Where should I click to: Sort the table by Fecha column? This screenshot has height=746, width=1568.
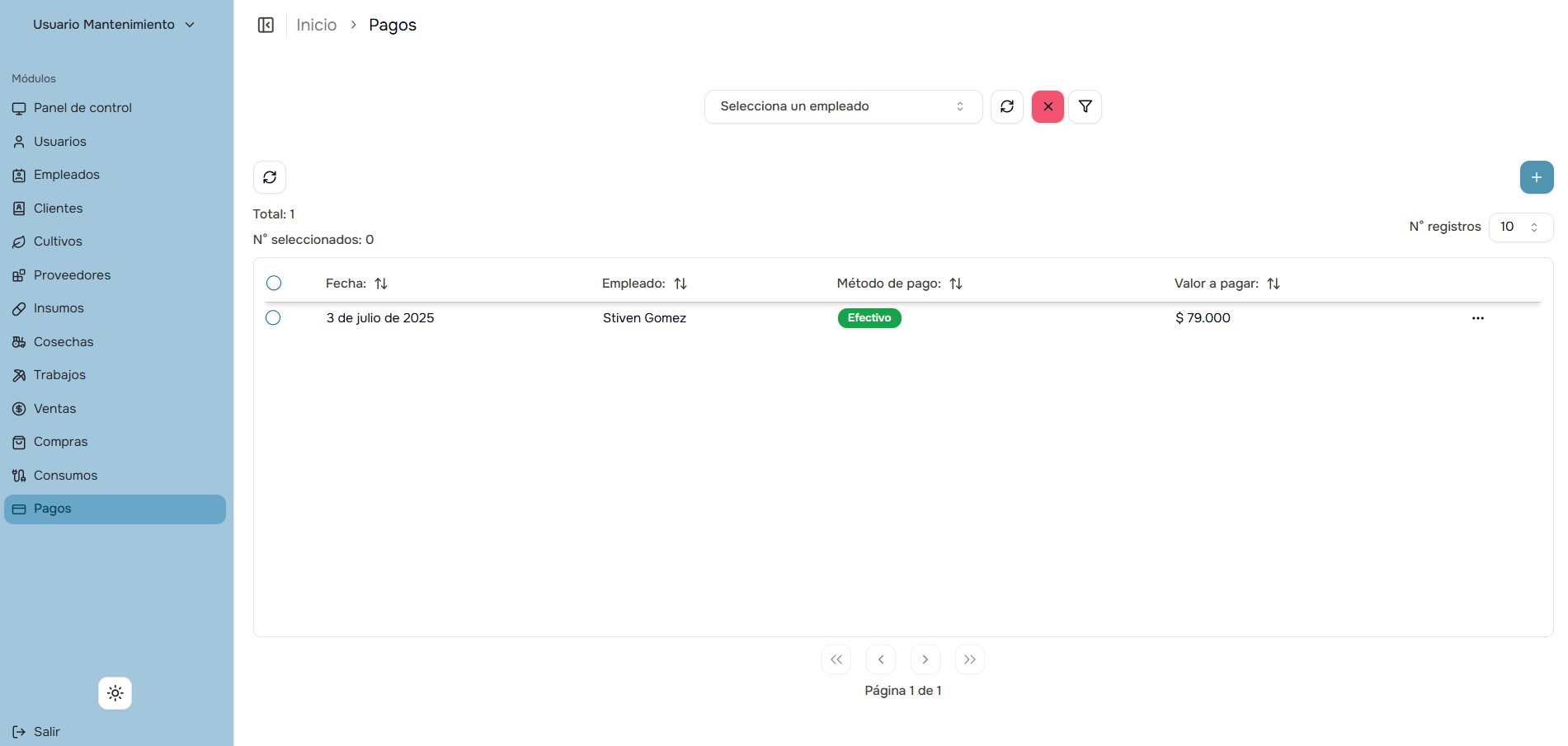click(x=380, y=284)
